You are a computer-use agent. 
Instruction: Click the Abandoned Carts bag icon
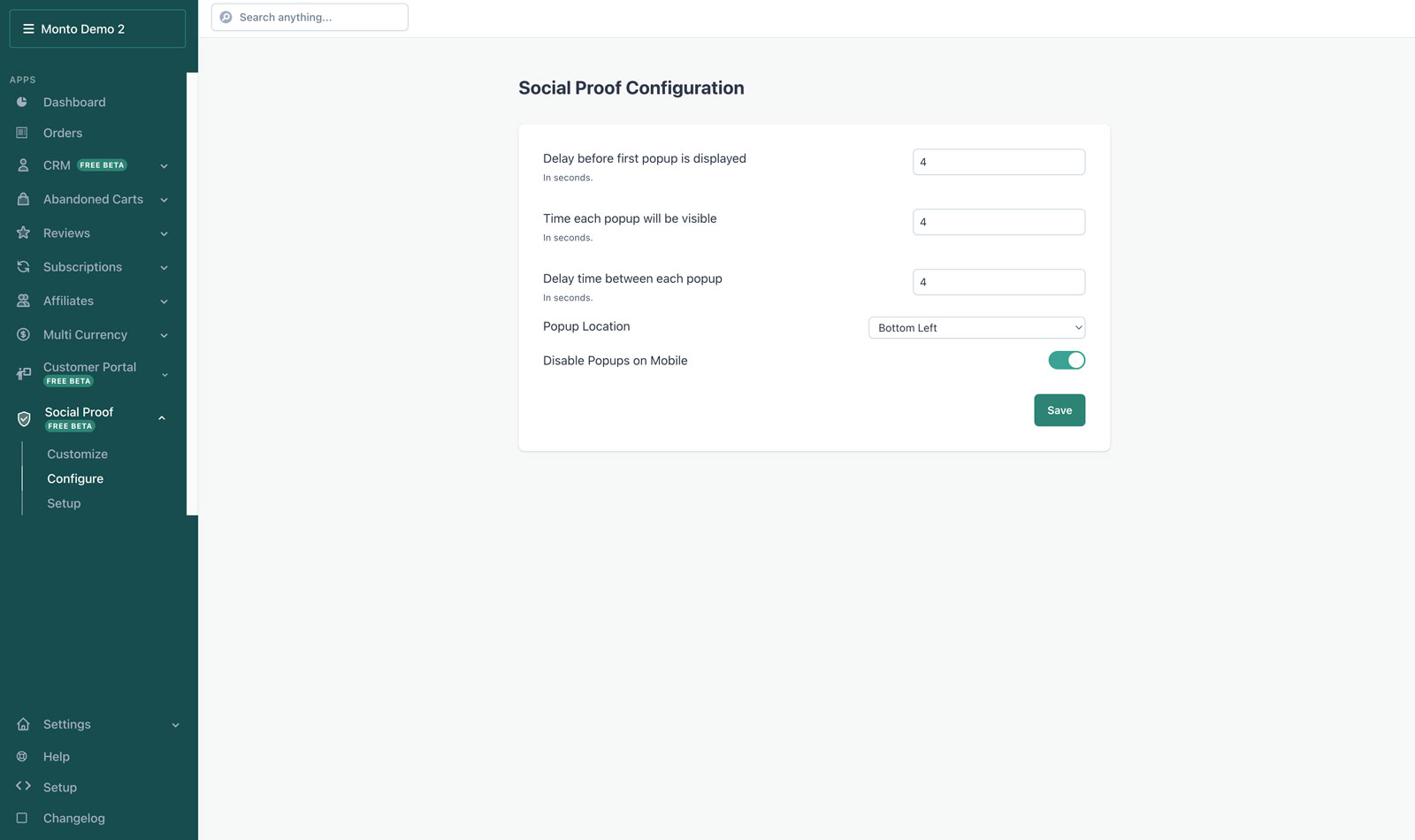pyautogui.click(x=23, y=199)
